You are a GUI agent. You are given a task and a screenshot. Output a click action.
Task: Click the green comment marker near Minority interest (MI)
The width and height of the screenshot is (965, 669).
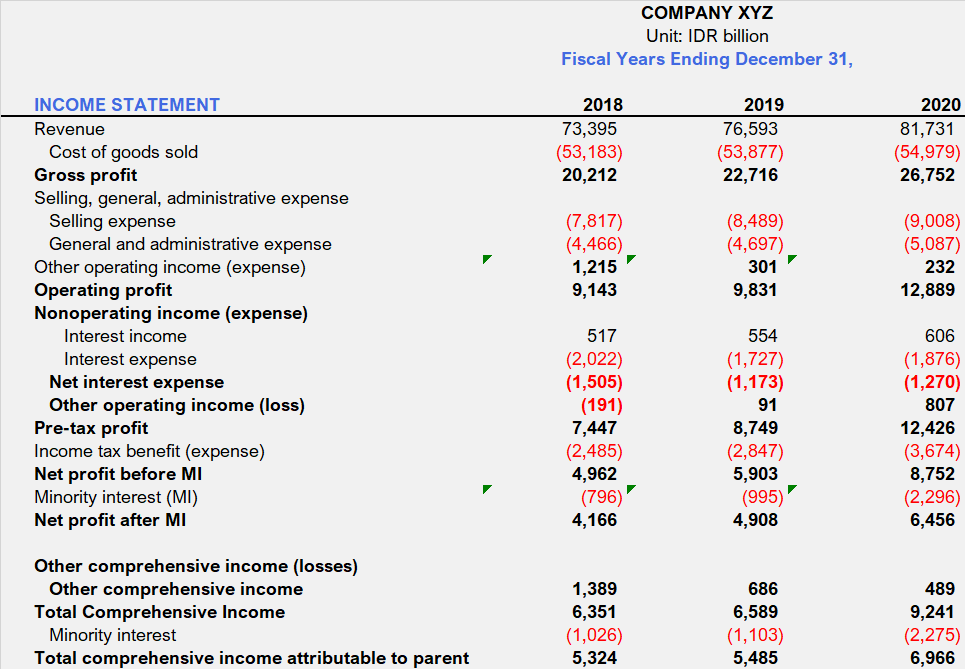487,490
